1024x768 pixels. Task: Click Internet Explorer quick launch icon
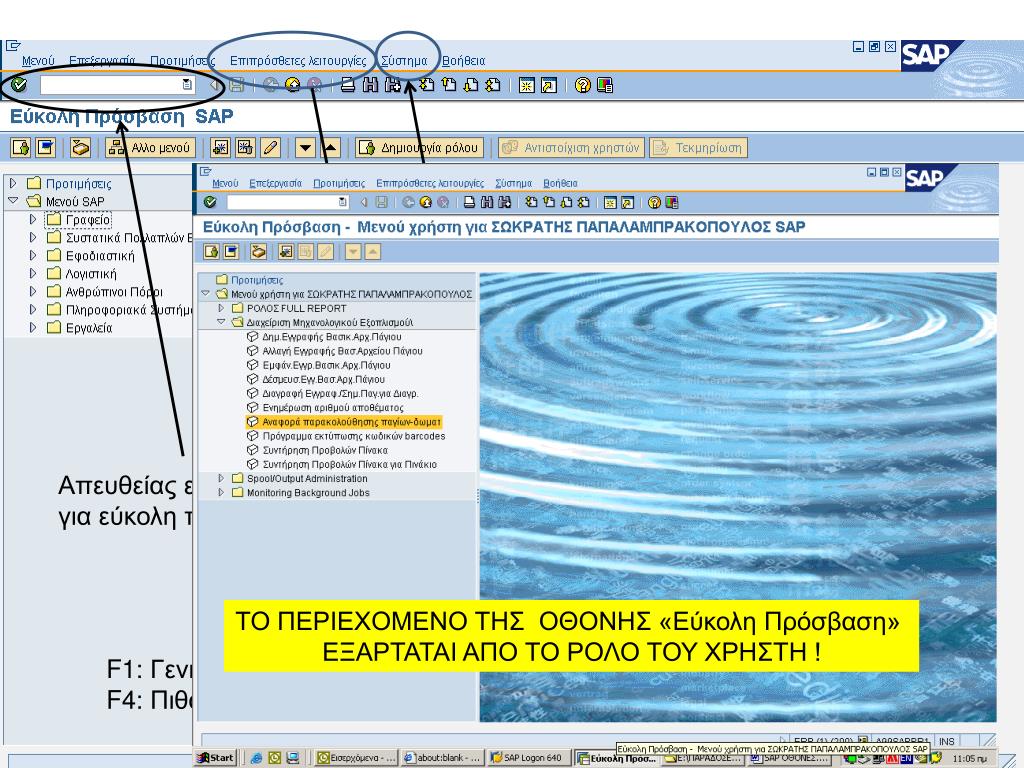[256, 758]
